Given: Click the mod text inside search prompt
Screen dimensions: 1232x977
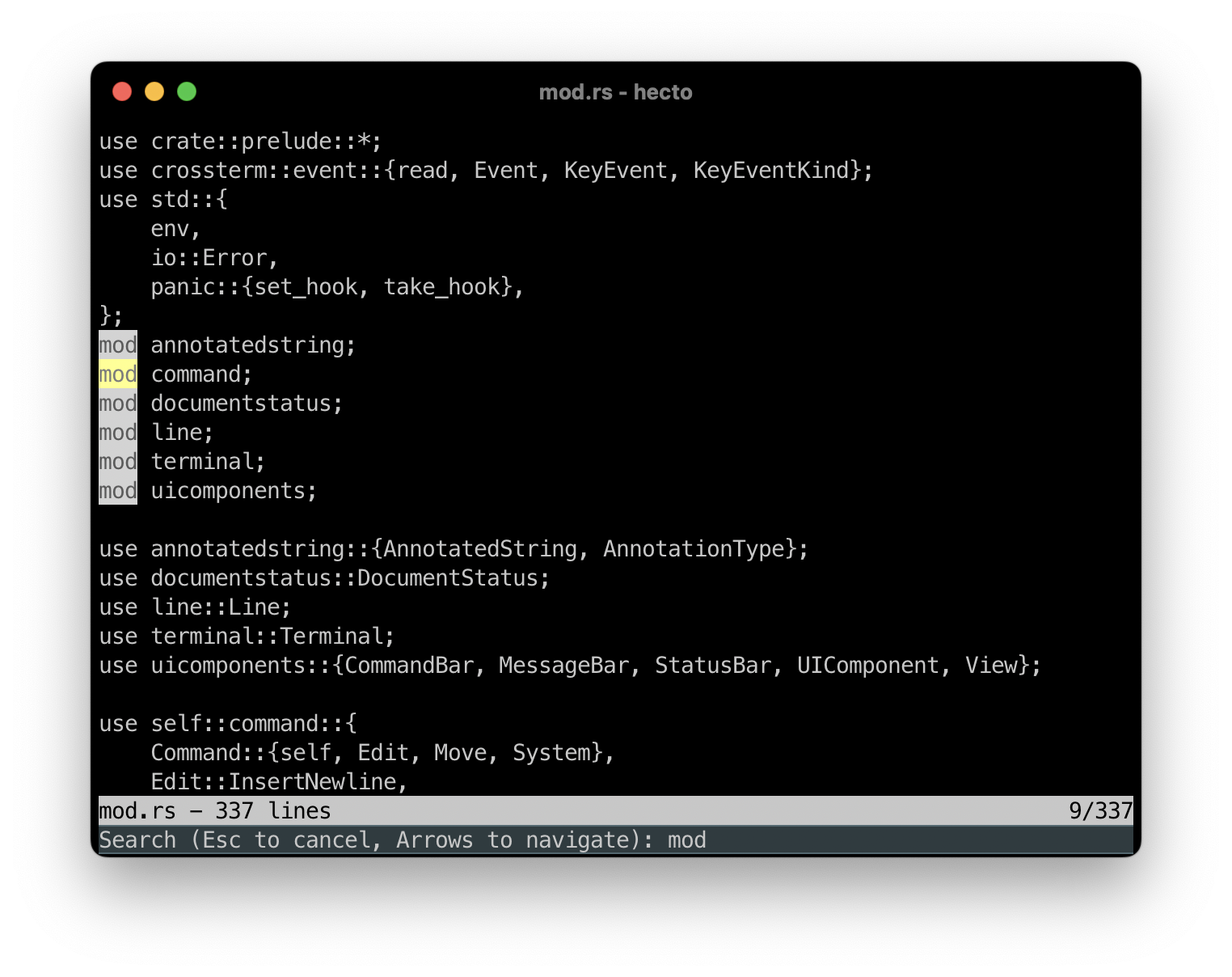Looking at the screenshot, I should [686, 840].
